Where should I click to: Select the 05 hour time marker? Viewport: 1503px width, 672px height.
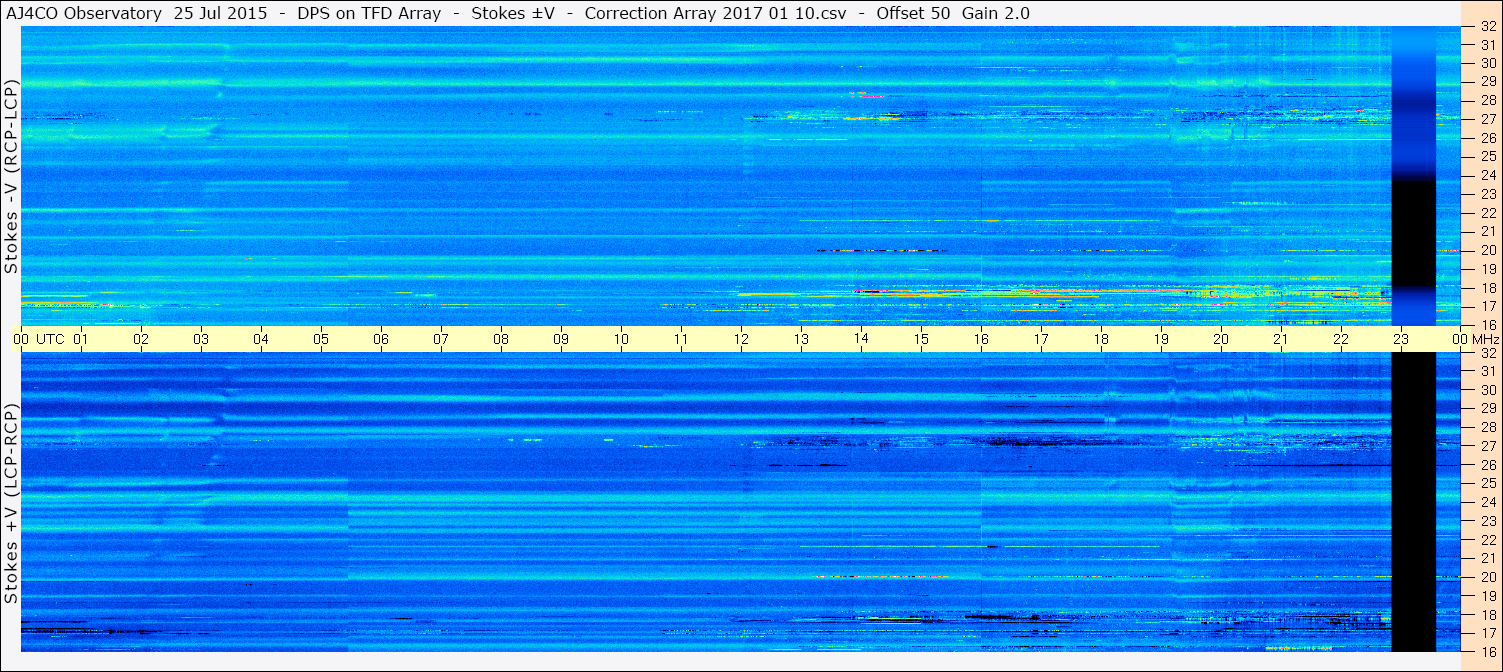coord(321,339)
